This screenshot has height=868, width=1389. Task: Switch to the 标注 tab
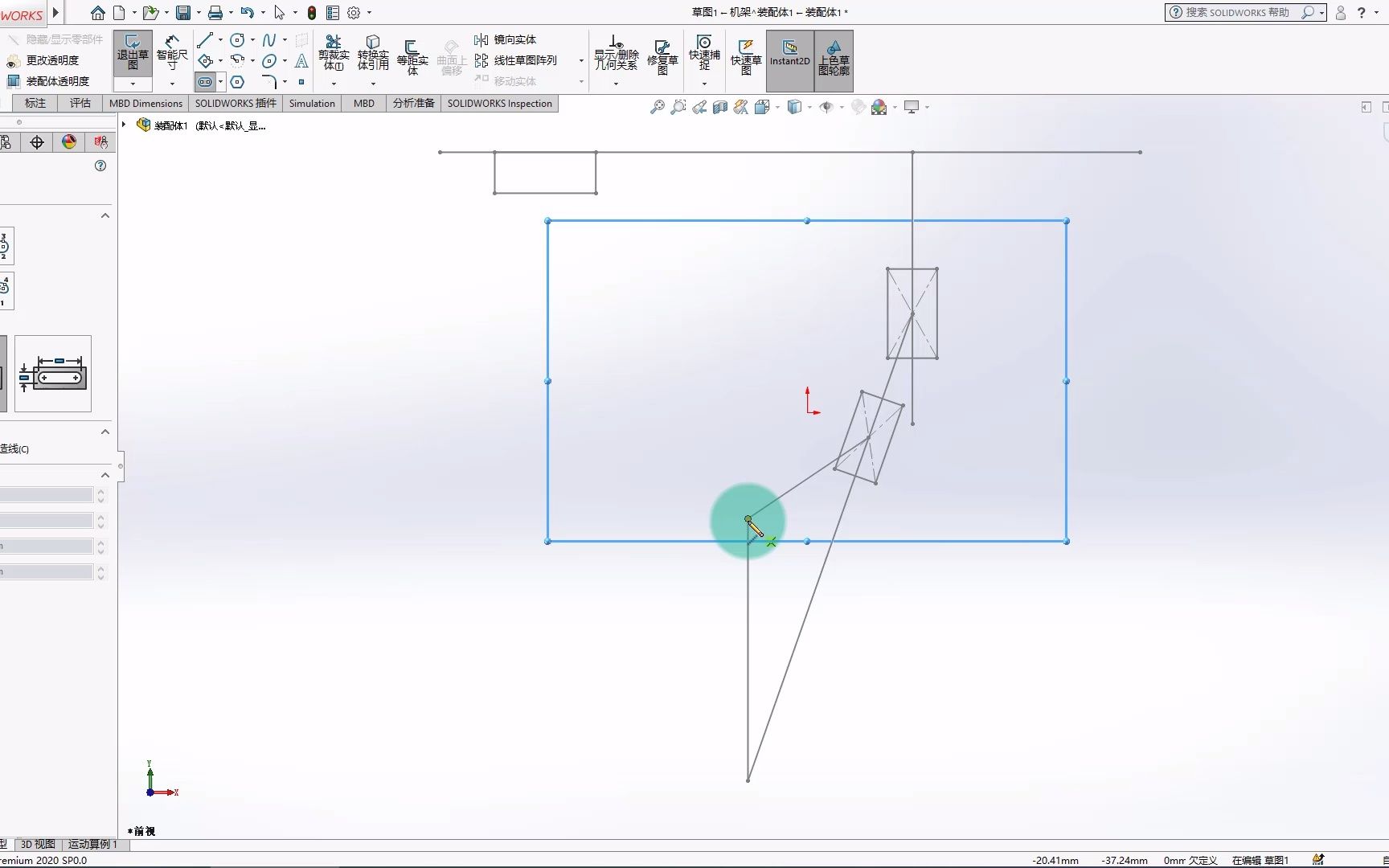pos(35,103)
